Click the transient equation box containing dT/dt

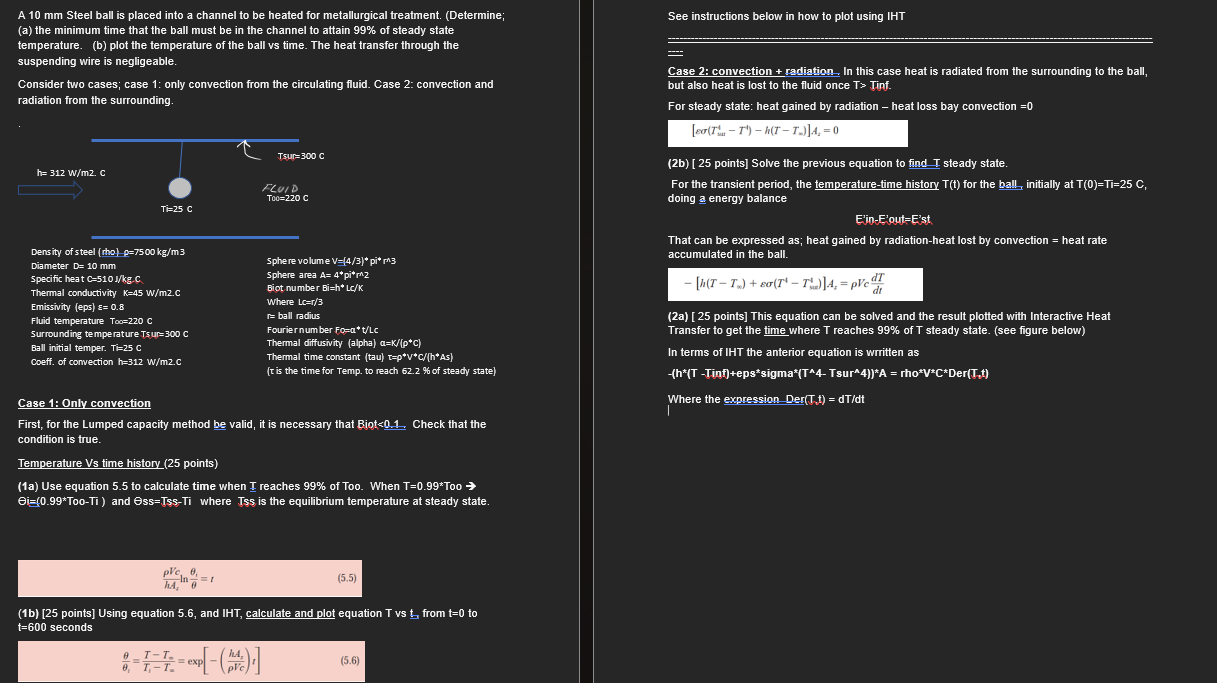[795, 285]
